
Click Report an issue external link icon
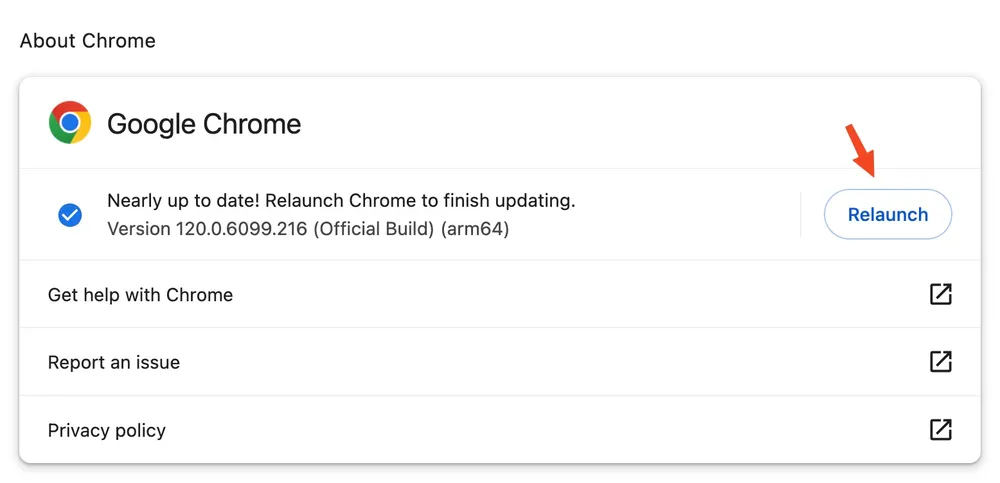coord(940,362)
